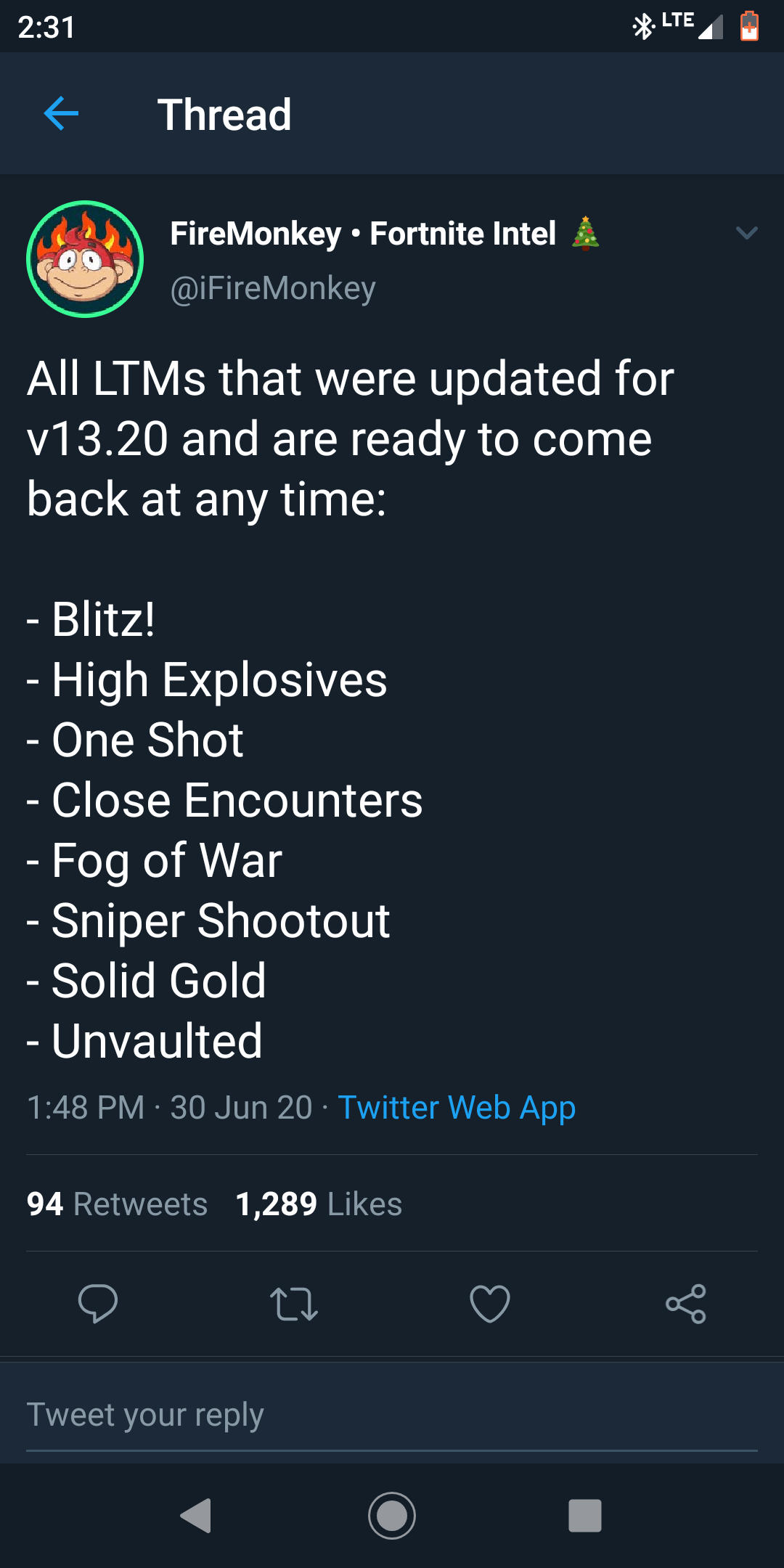Tap the back arrow next to Thread
The height and width of the screenshot is (1568, 784).
point(60,115)
